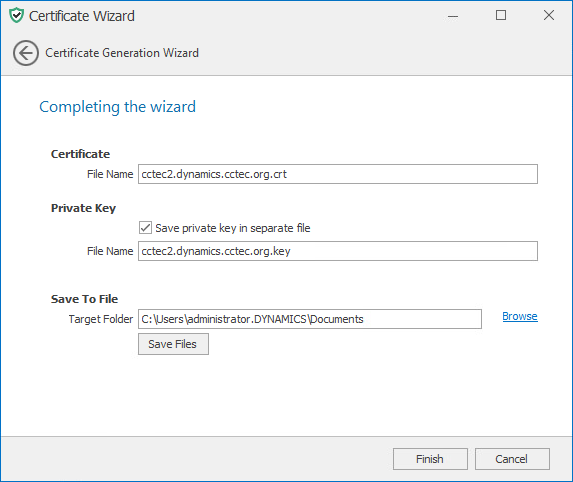Finish the certificate wizard
Viewport: 573px width, 482px height.
[430, 459]
